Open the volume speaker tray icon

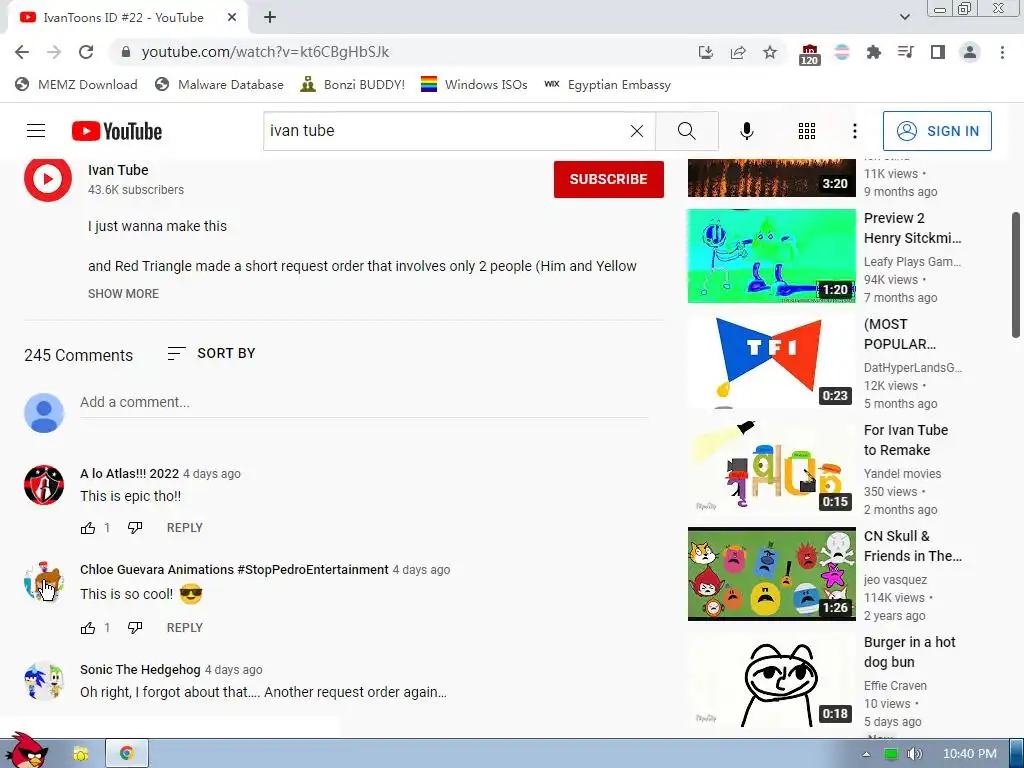pos(914,754)
